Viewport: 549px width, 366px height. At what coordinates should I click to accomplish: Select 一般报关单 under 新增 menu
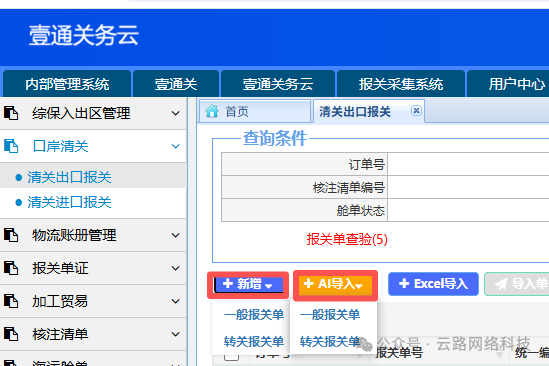(x=254, y=315)
